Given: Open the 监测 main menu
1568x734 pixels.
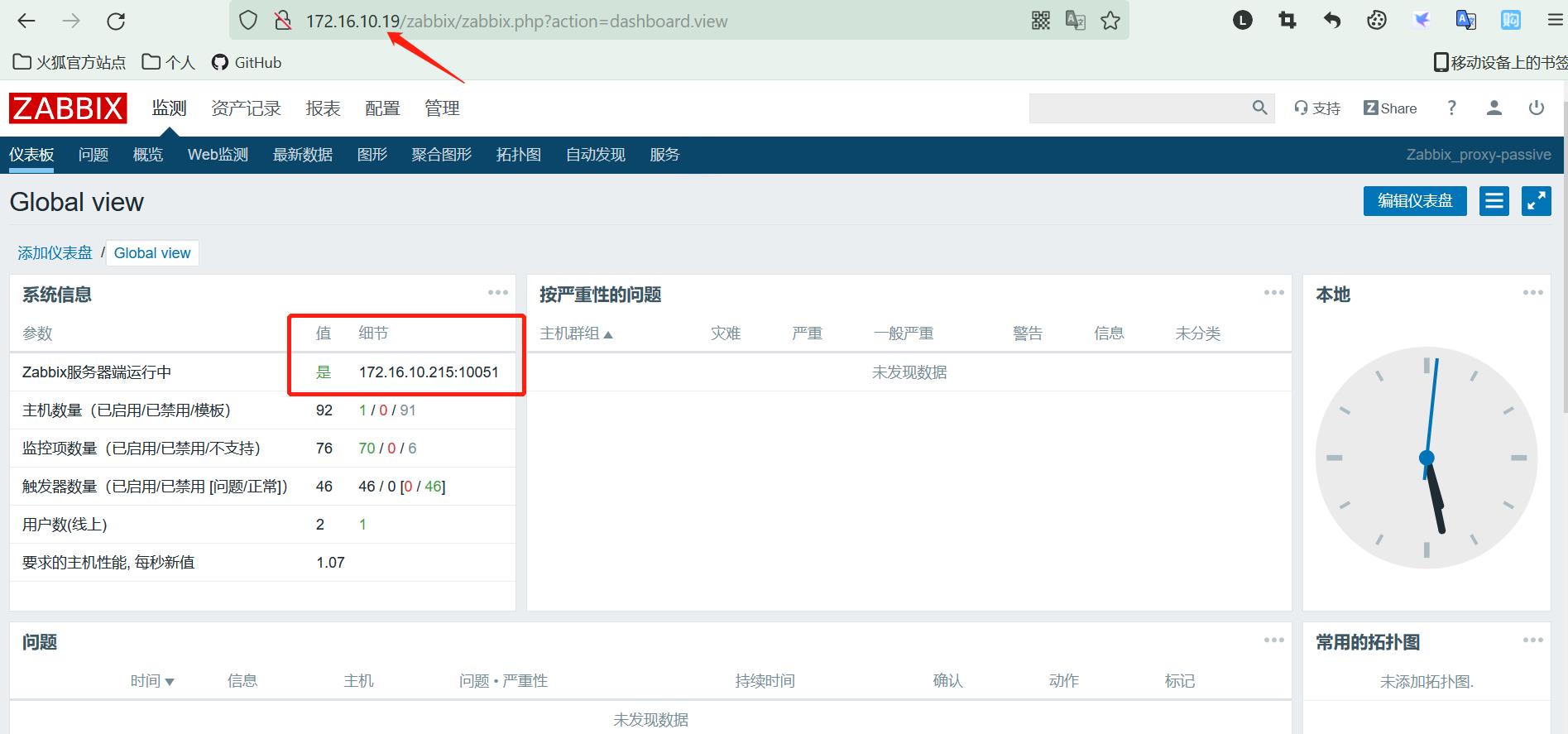Looking at the screenshot, I should 169,108.
